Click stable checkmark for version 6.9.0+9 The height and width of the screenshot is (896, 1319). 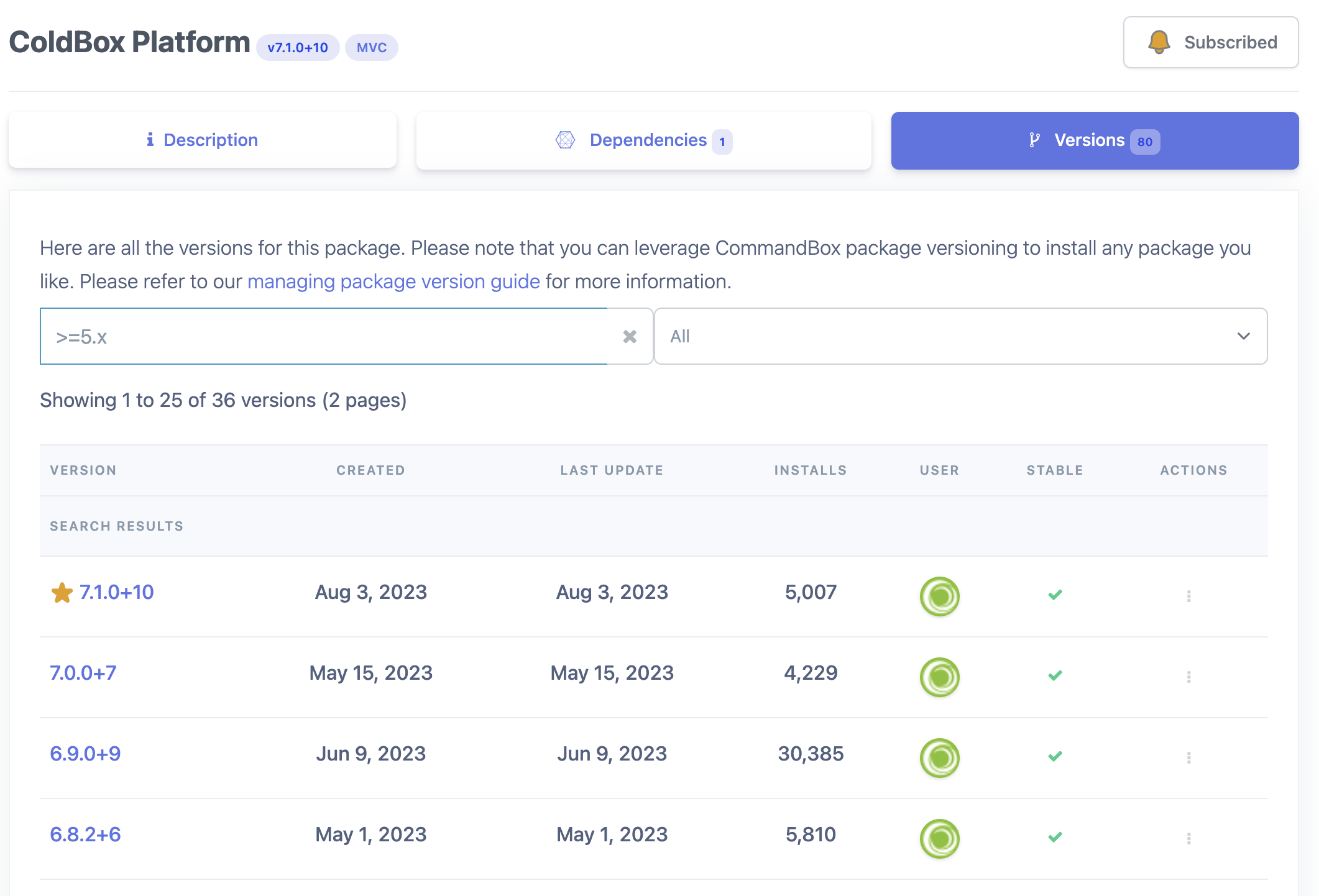[x=1055, y=756]
